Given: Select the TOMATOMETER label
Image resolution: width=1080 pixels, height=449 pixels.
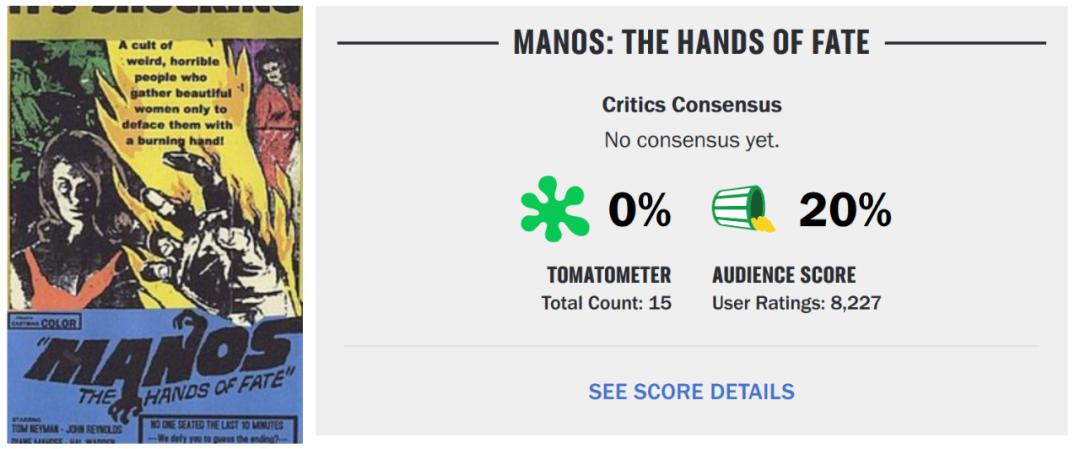Looking at the screenshot, I should [608, 275].
